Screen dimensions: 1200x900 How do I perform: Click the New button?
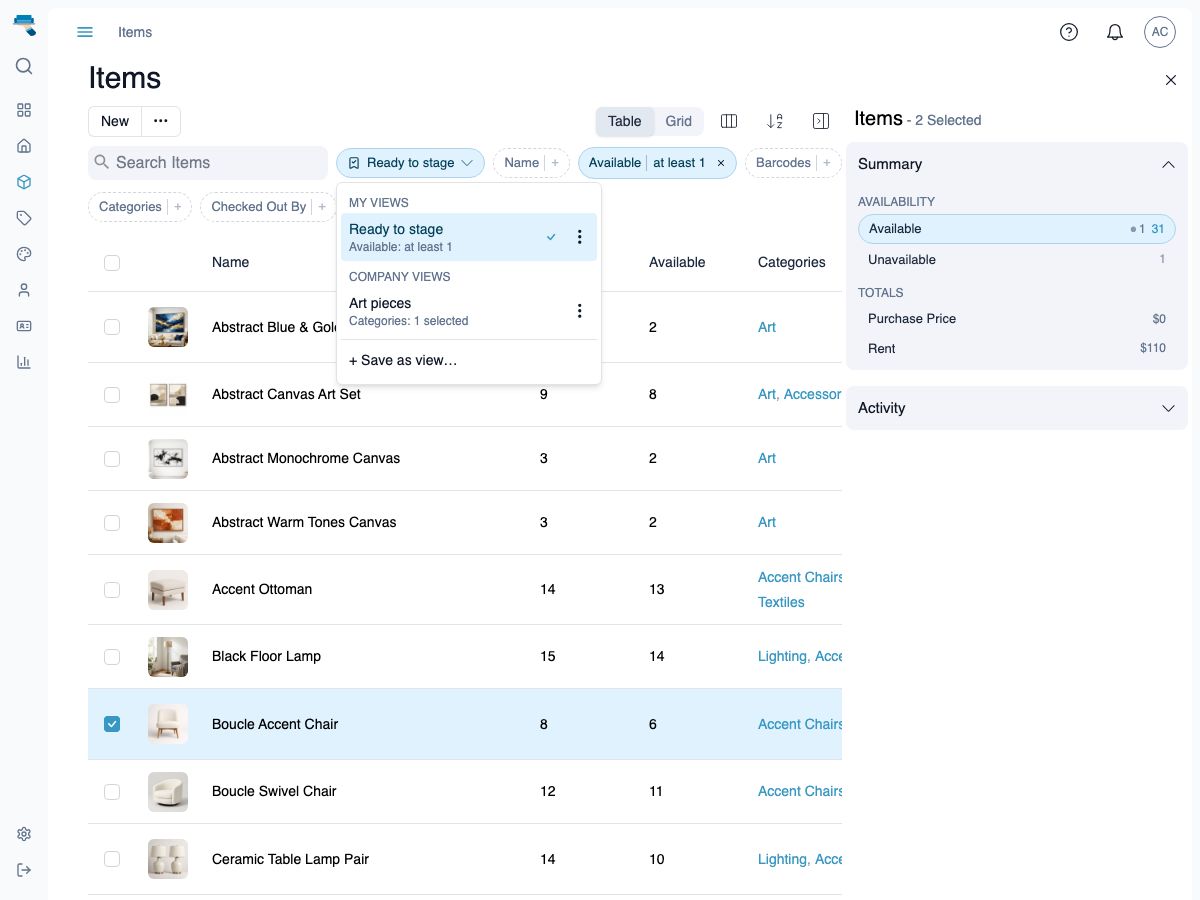tap(115, 121)
